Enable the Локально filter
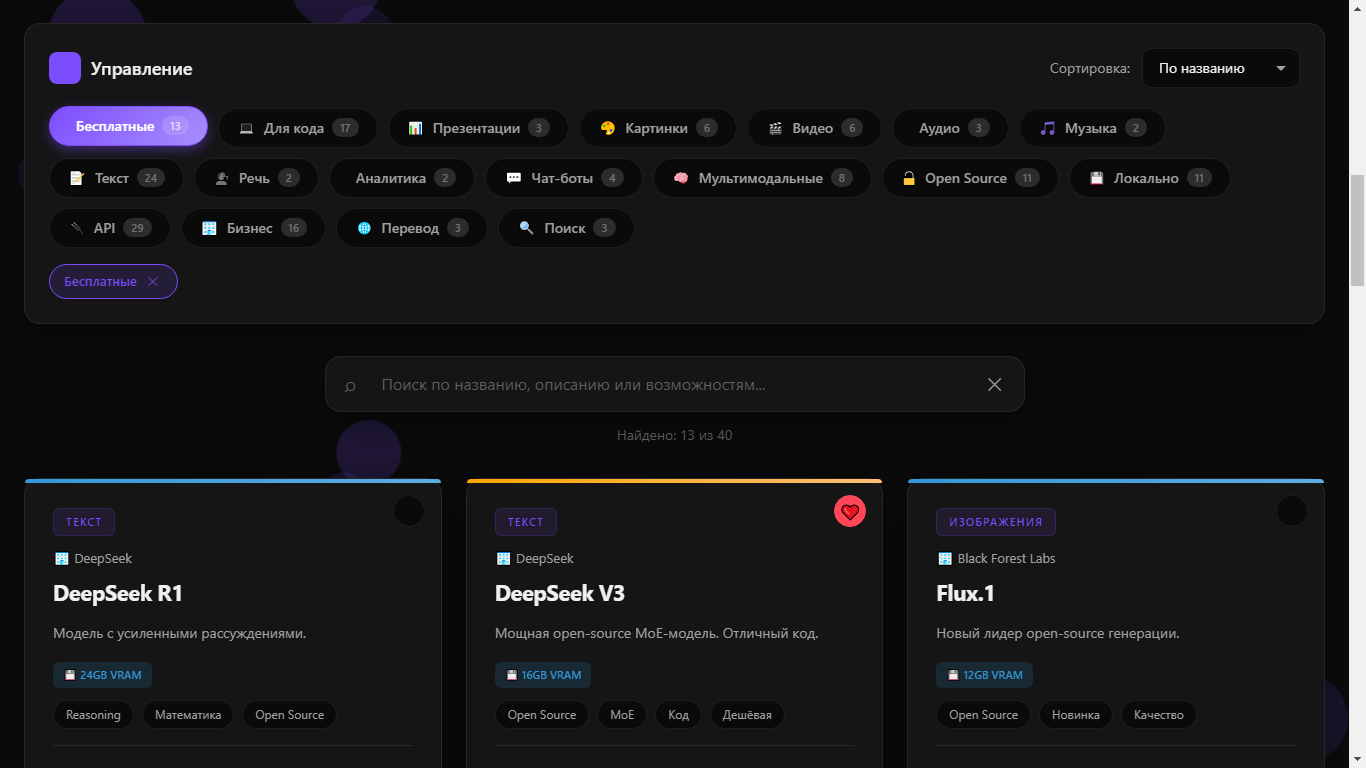The height and width of the screenshot is (768, 1366). (x=1149, y=178)
